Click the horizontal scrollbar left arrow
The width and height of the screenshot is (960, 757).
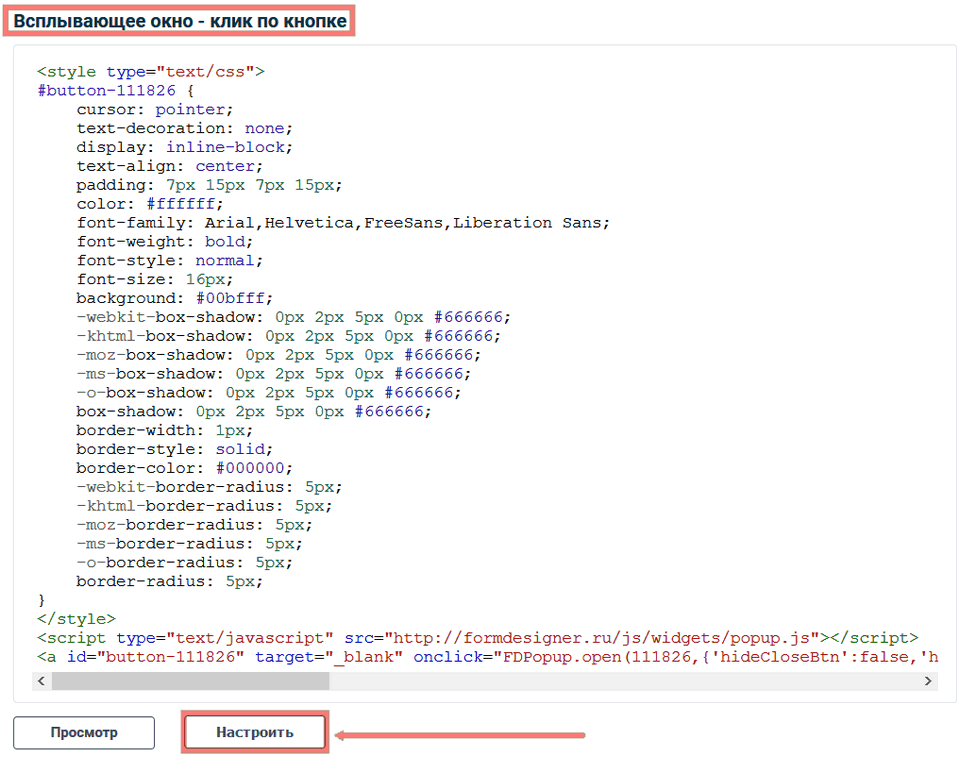[42, 681]
